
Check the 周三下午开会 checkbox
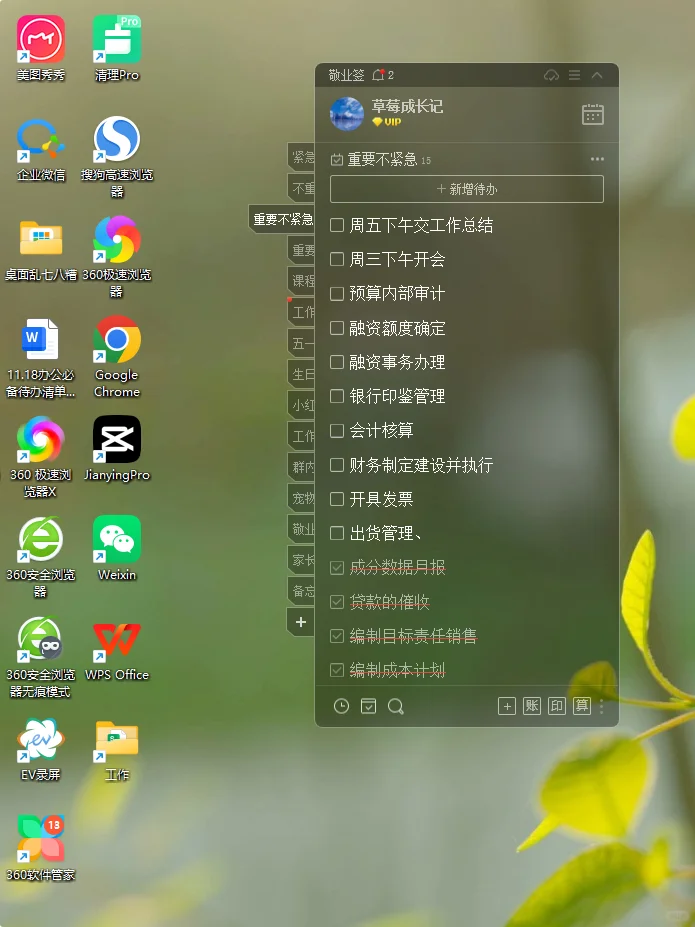point(337,259)
